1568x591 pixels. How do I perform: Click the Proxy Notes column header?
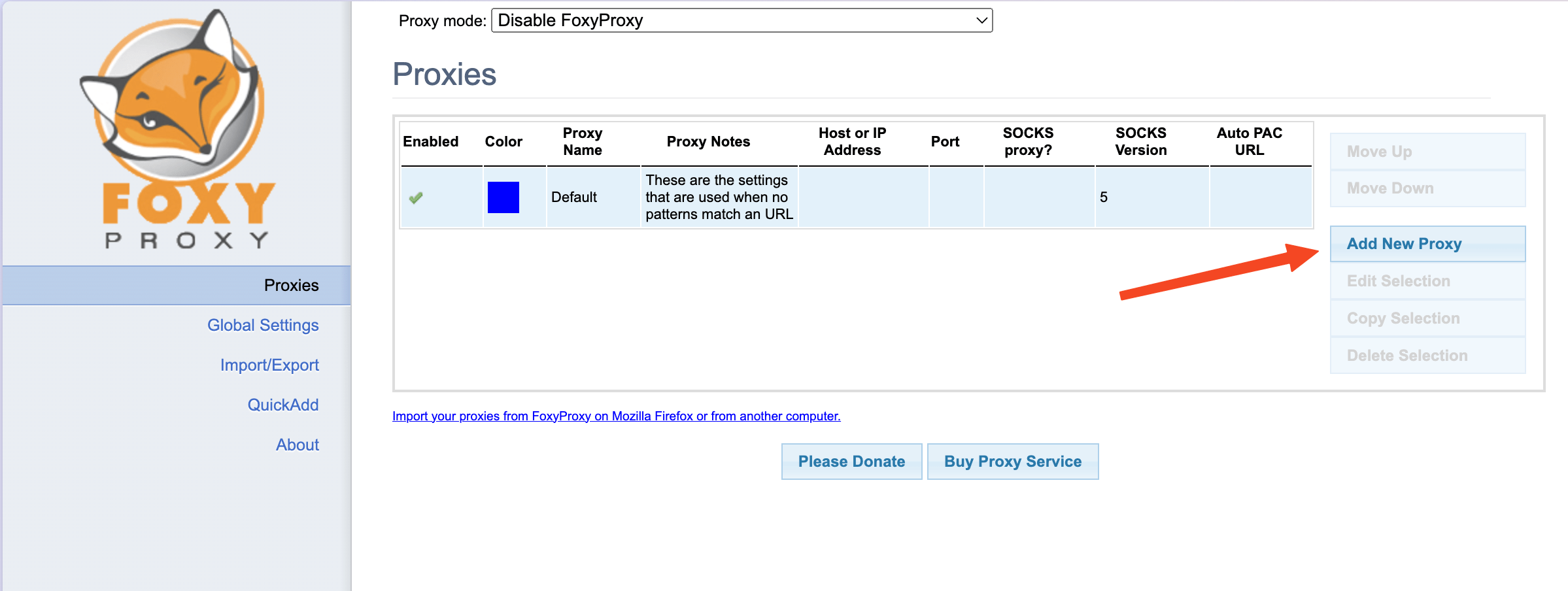click(708, 141)
